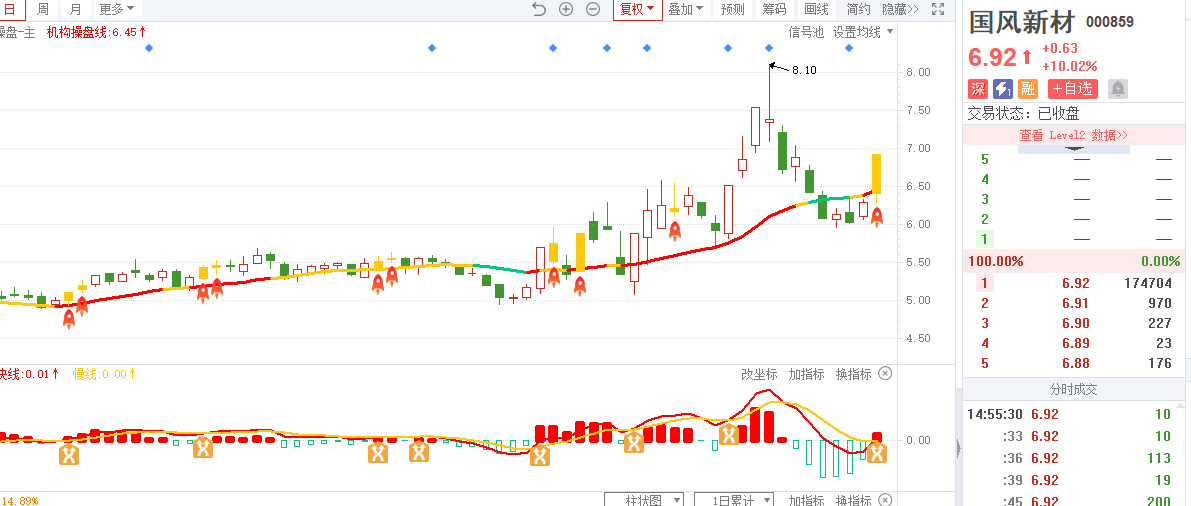
Task: Click the 画线 draw line button
Action: click(816, 9)
